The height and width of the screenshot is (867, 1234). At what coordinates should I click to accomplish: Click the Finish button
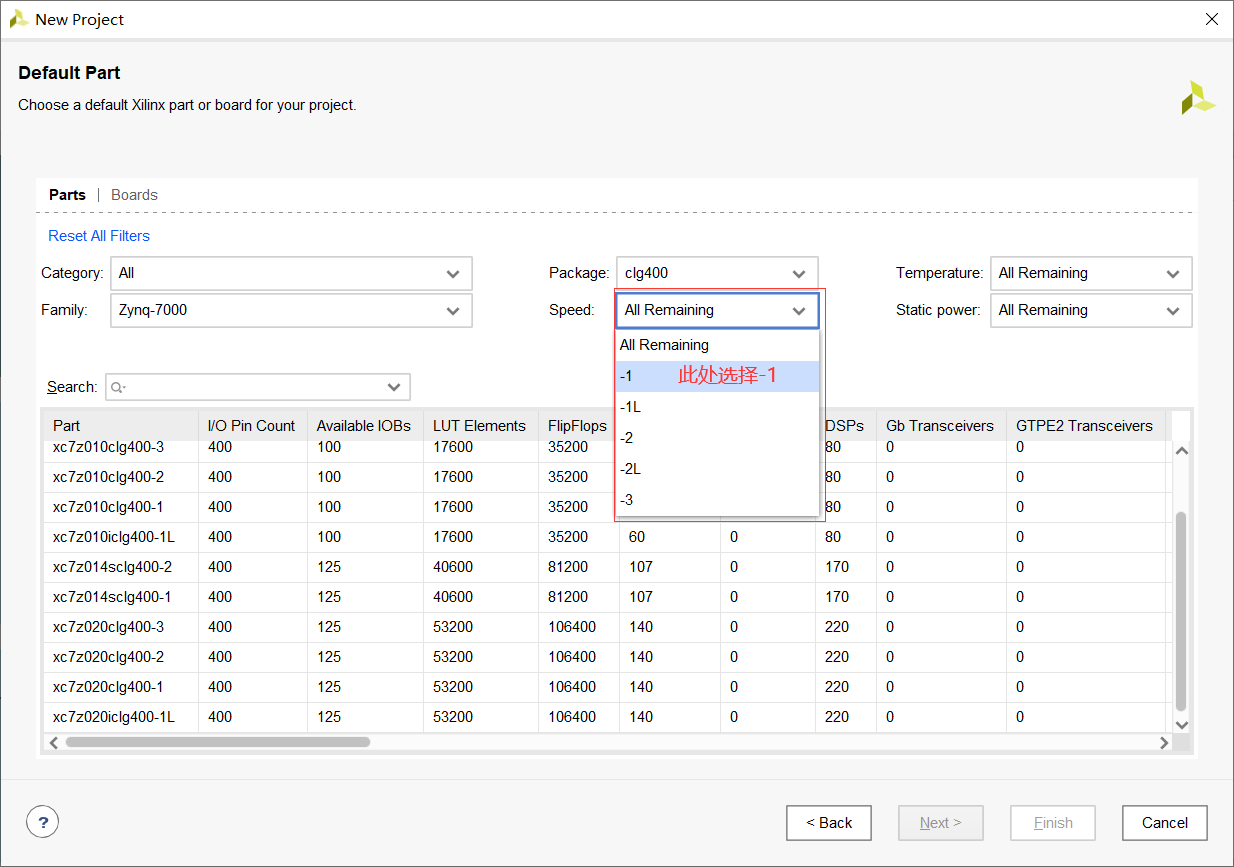pos(1053,823)
